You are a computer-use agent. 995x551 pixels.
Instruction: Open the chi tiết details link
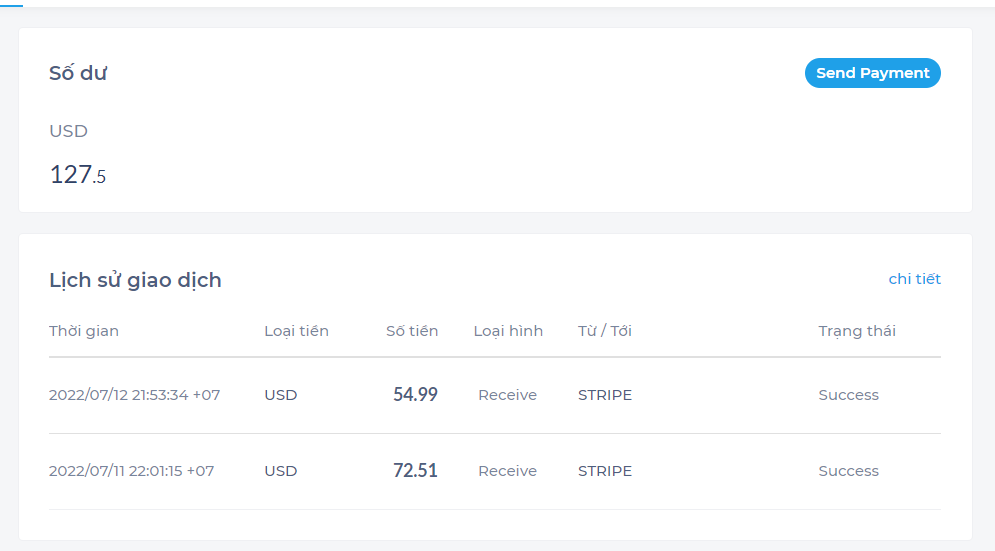914,279
